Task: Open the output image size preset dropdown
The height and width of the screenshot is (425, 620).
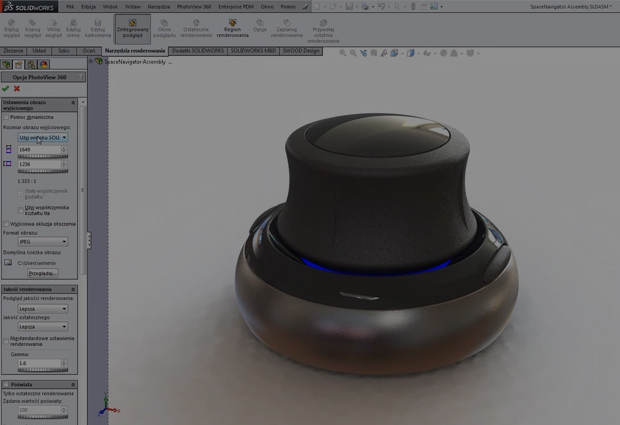Action: [x=42, y=138]
